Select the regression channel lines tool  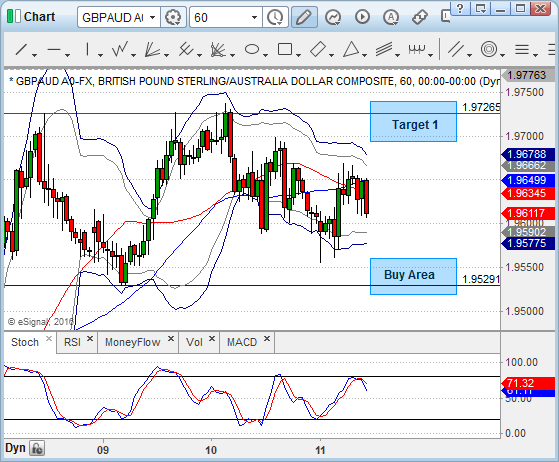(x=384, y=49)
